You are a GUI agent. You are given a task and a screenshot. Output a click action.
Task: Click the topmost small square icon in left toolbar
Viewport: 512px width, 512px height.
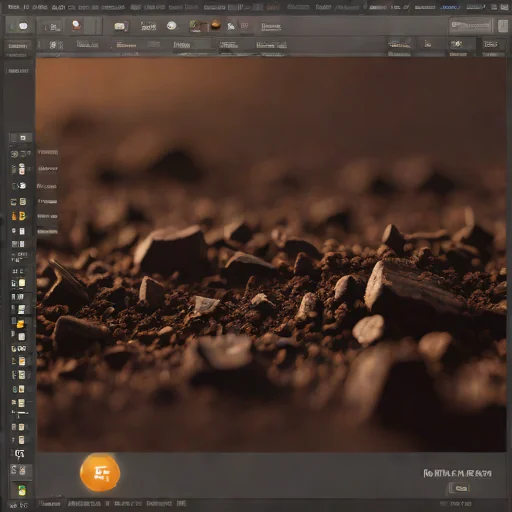click(23, 138)
